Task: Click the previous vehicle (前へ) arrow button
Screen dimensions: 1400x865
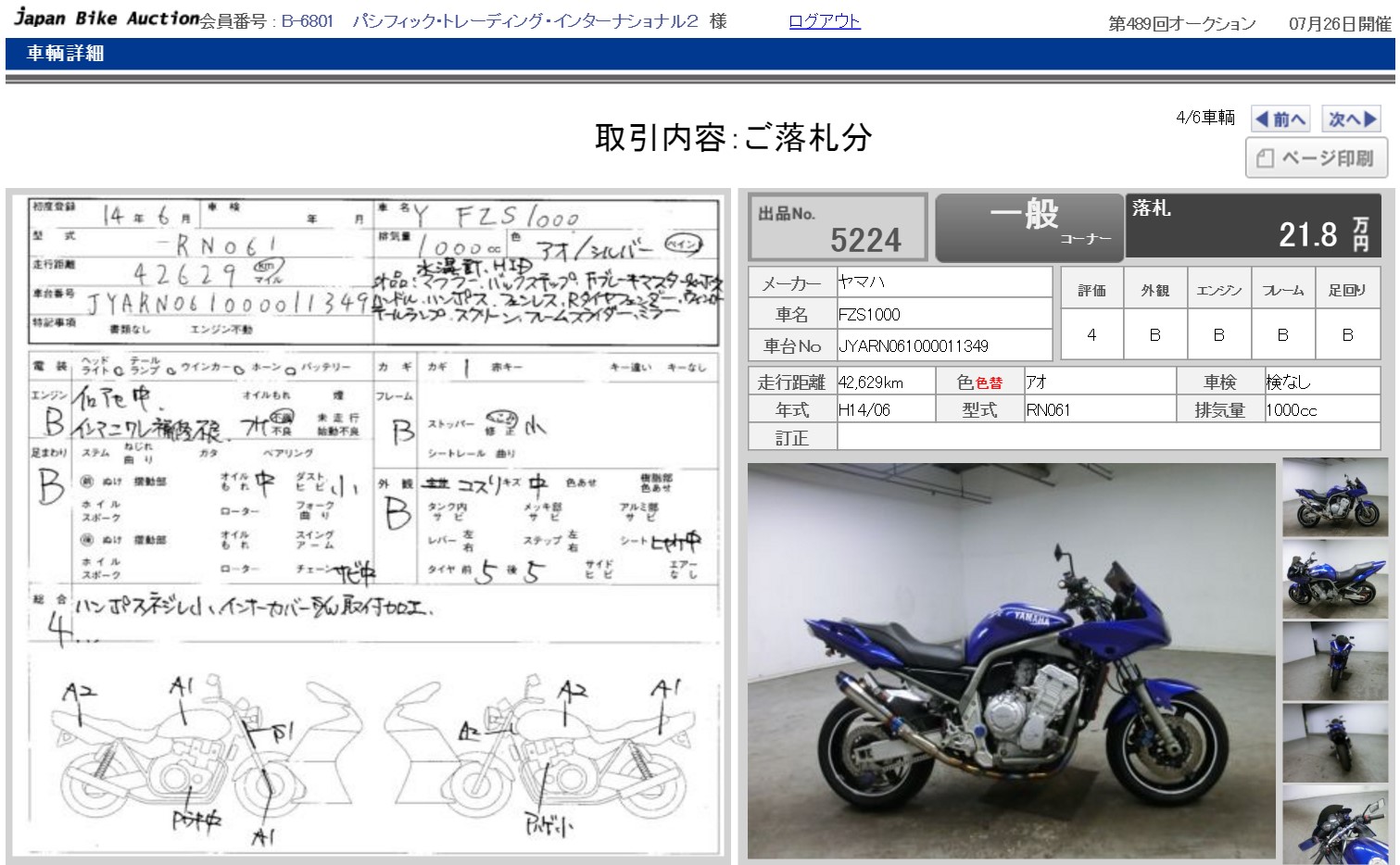Action: [1280, 119]
